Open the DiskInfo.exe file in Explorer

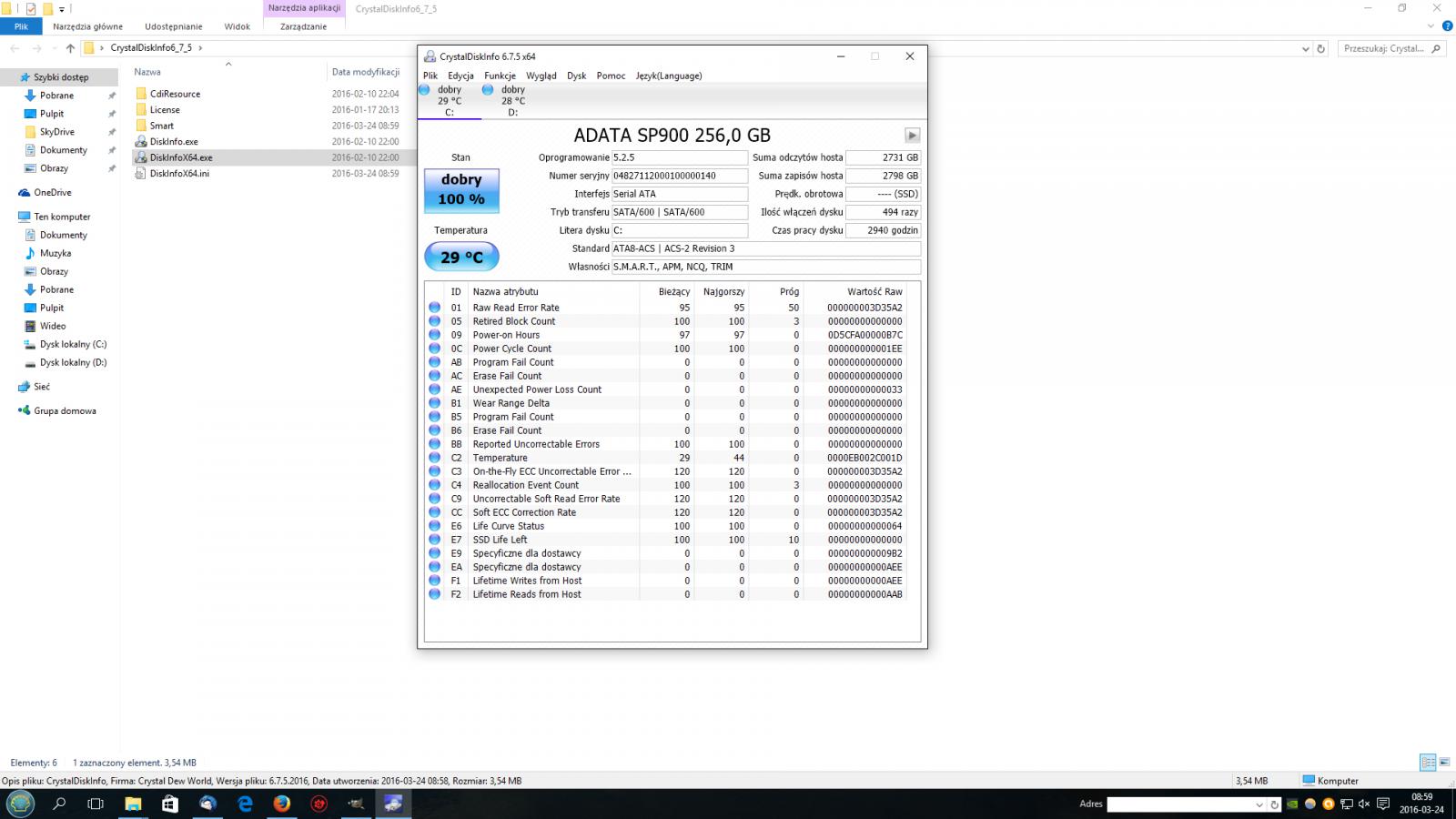(x=174, y=141)
